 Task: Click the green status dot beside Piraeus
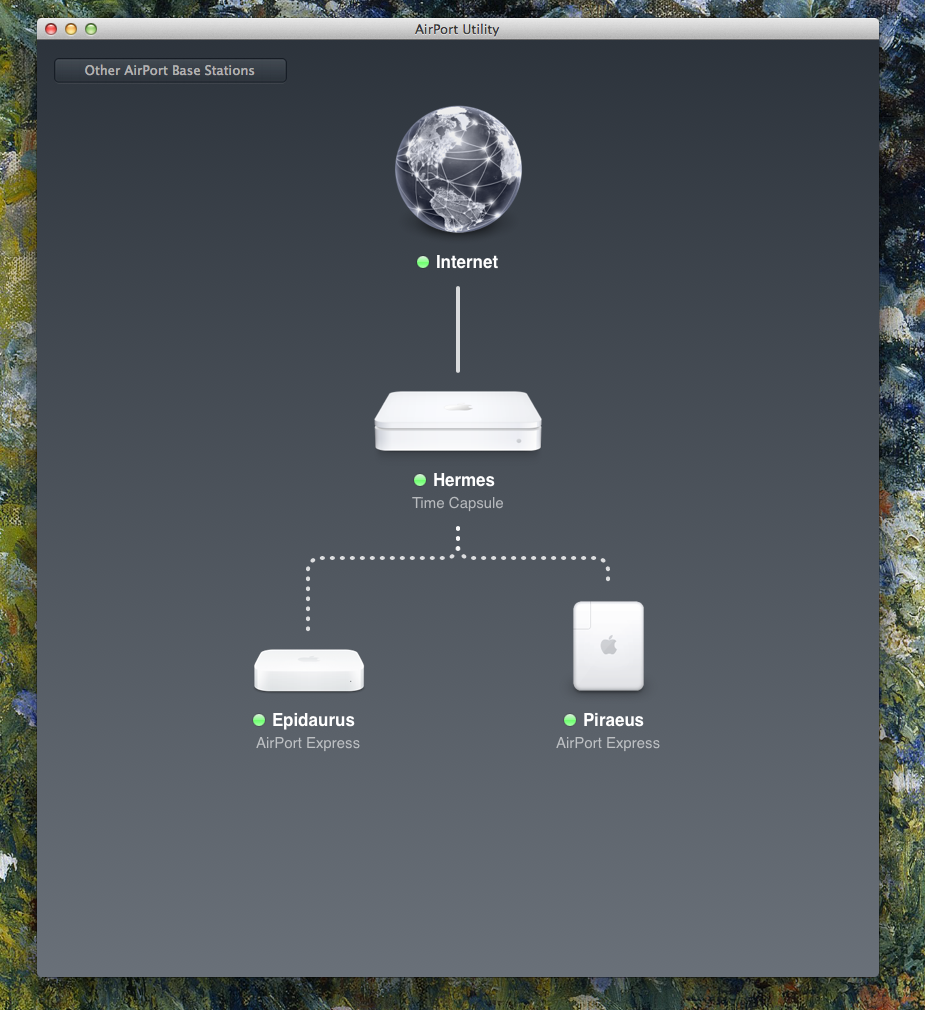pyautogui.click(x=570, y=719)
